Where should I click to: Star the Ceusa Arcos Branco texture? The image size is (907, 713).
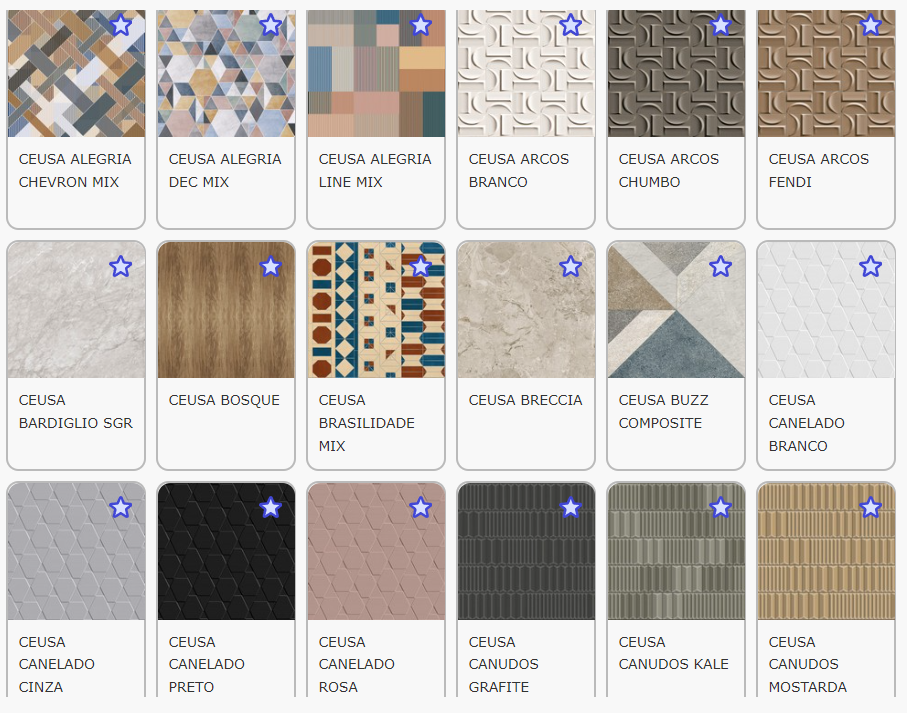tap(570, 25)
